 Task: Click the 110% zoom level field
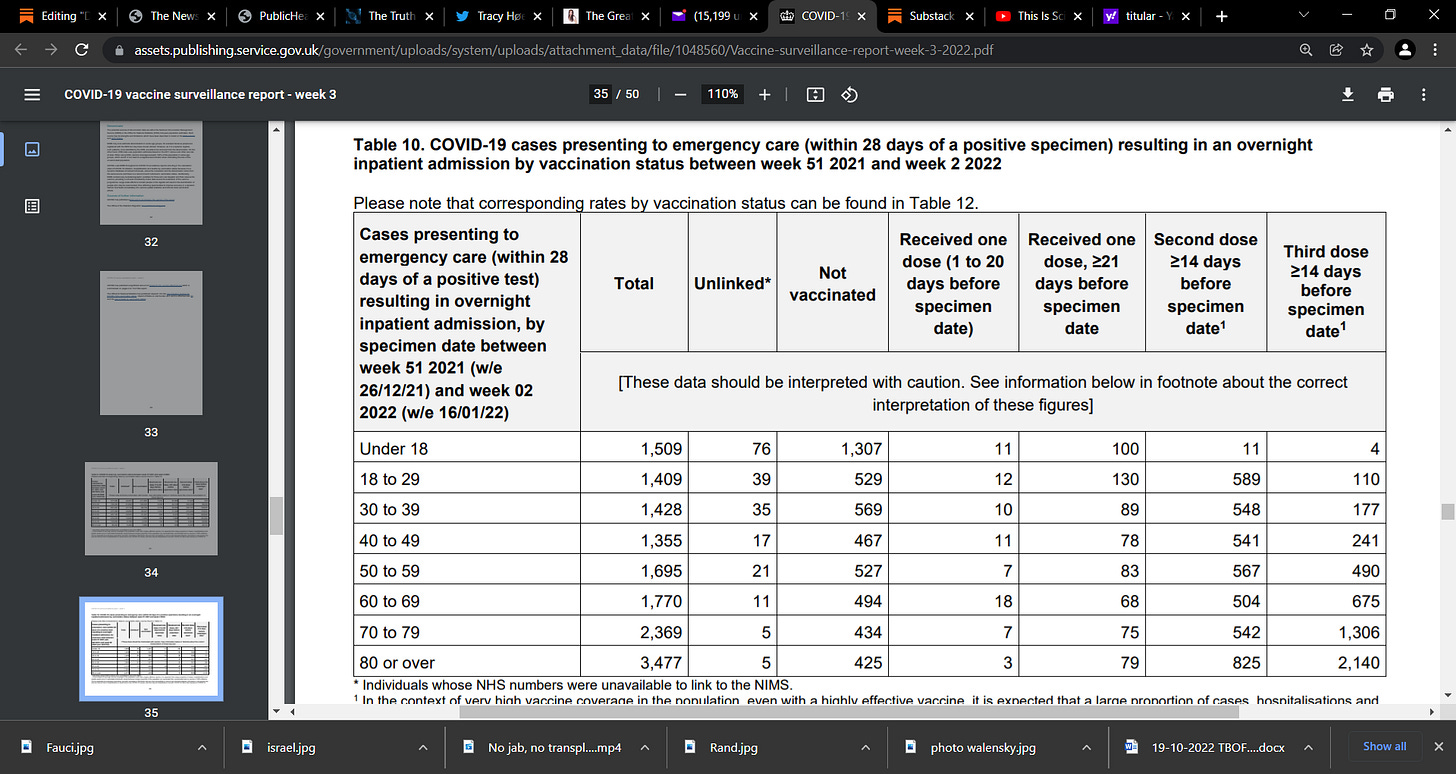pyautogui.click(x=722, y=94)
